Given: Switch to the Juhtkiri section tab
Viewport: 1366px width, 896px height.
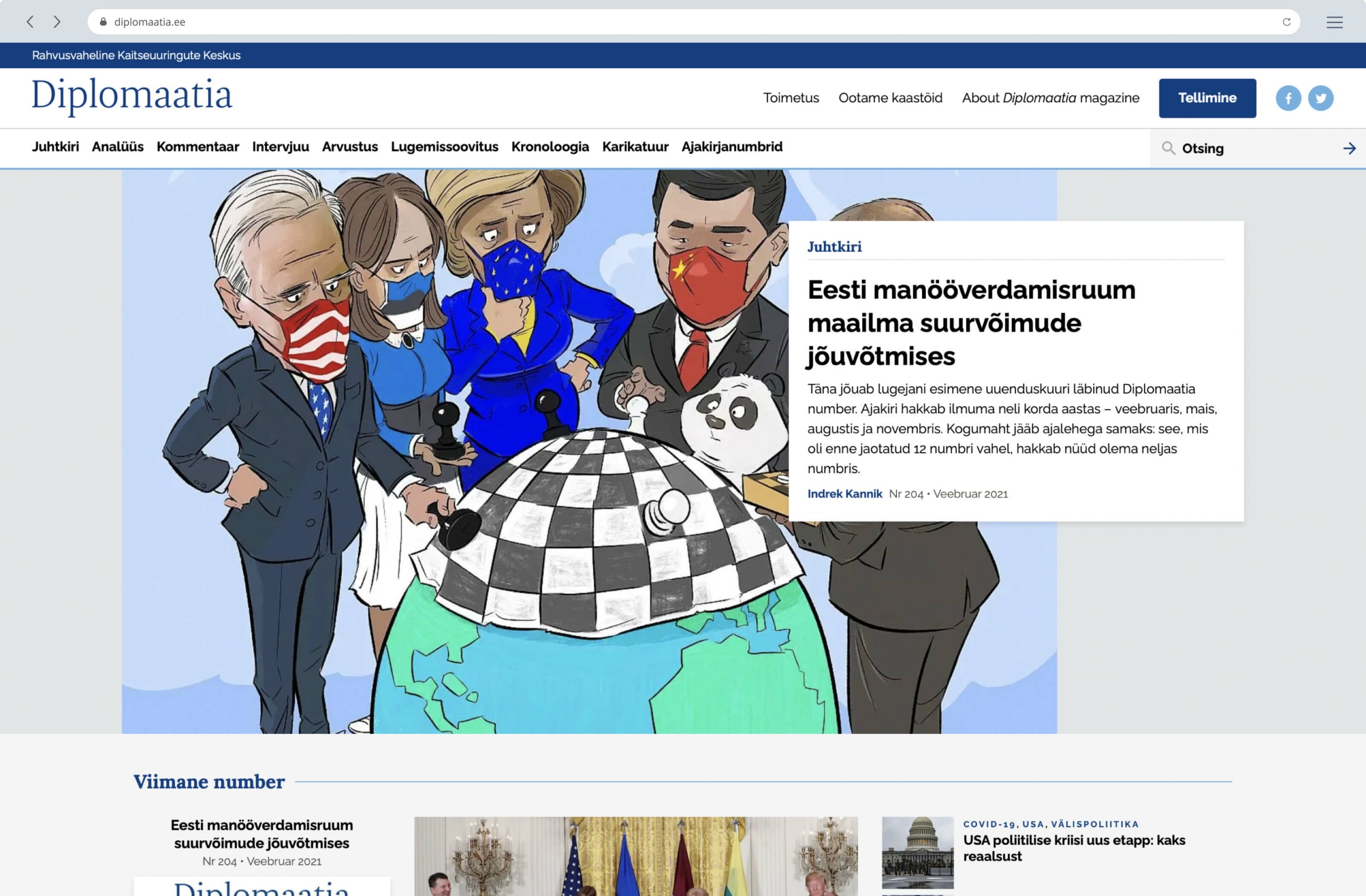Looking at the screenshot, I should pyautogui.click(x=55, y=147).
